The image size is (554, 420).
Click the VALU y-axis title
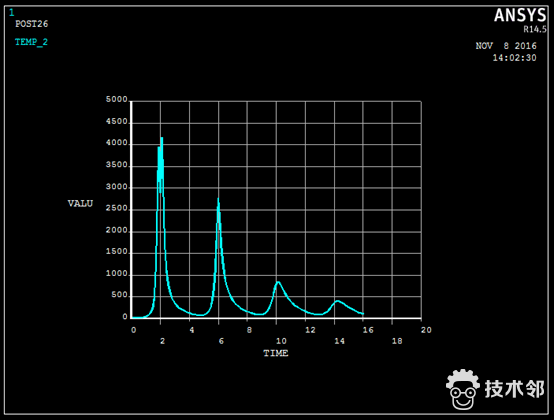click(80, 203)
